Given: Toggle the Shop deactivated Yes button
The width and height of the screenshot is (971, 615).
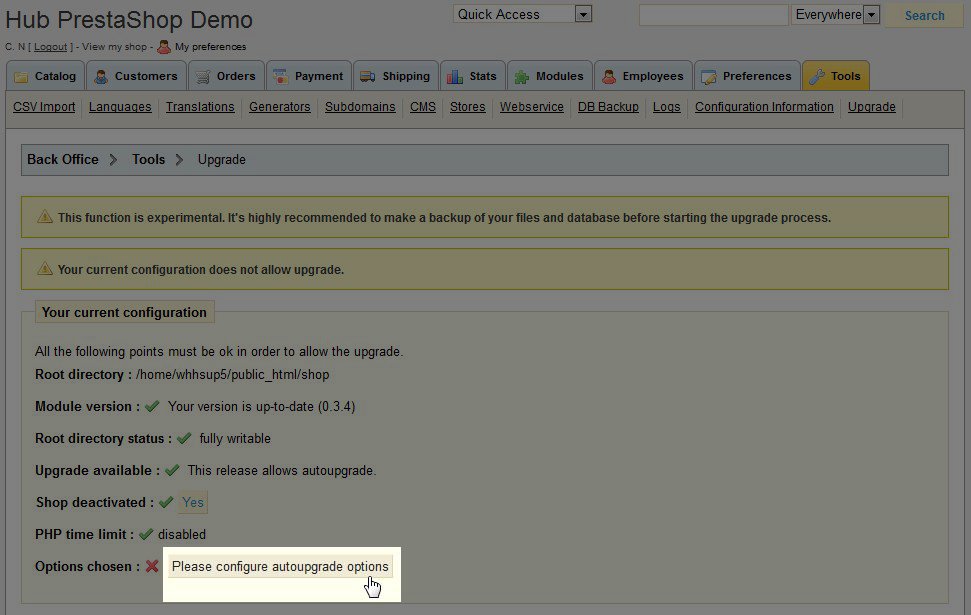Looking at the screenshot, I should pyautogui.click(x=193, y=503).
